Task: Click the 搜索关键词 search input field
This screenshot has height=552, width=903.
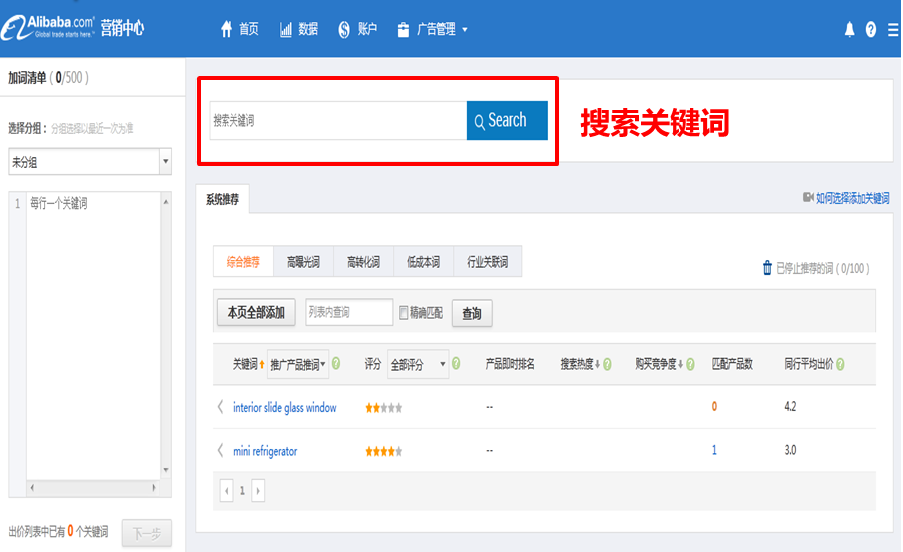Action: click(337, 121)
